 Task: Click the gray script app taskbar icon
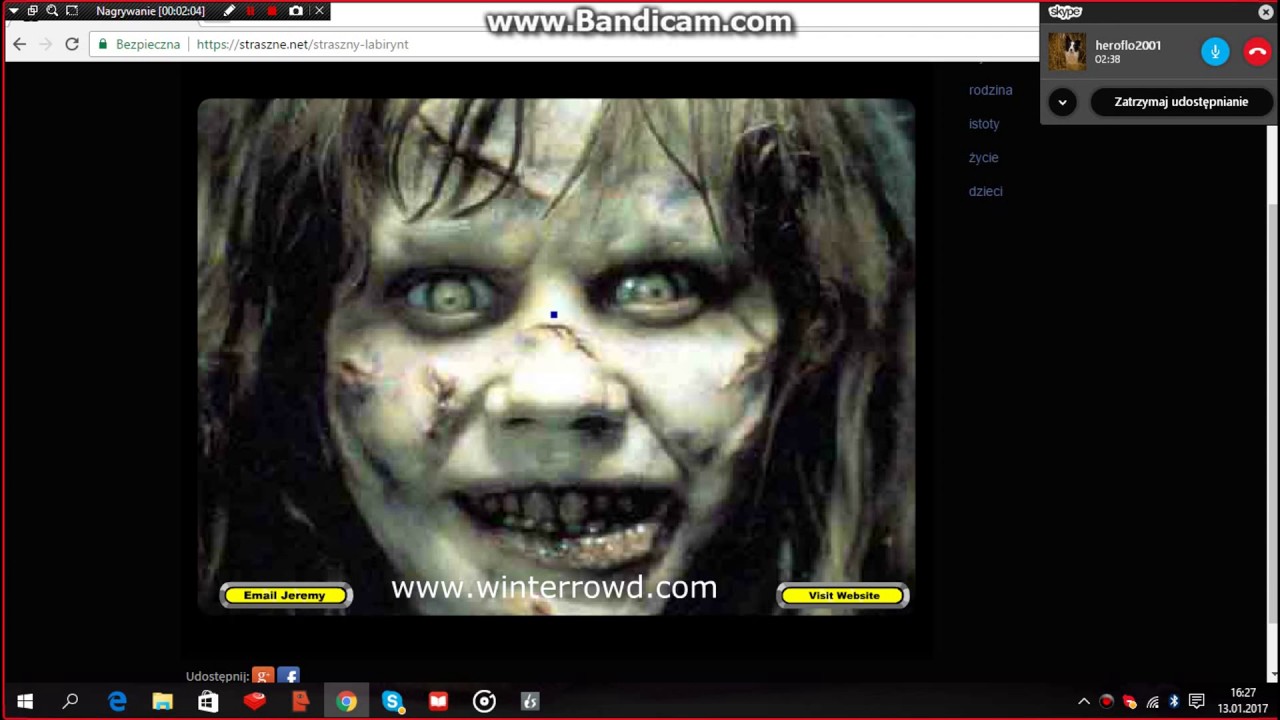coord(530,702)
